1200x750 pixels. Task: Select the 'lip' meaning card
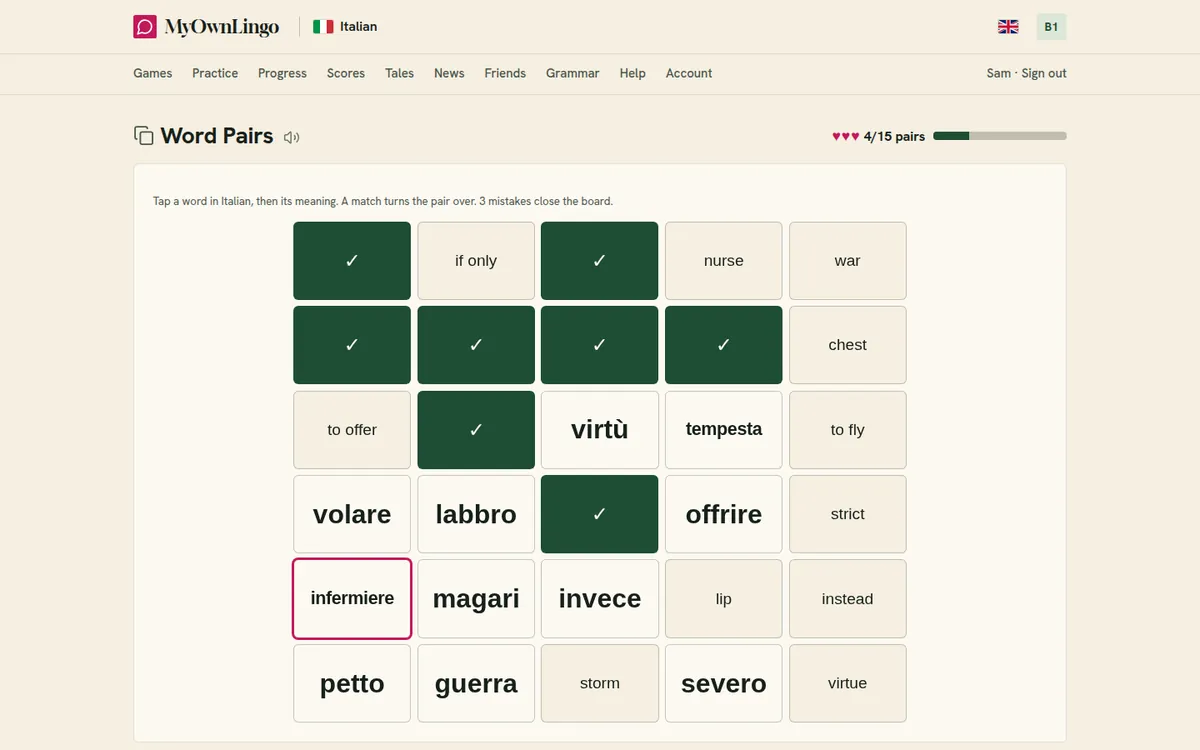pos(724,599)
